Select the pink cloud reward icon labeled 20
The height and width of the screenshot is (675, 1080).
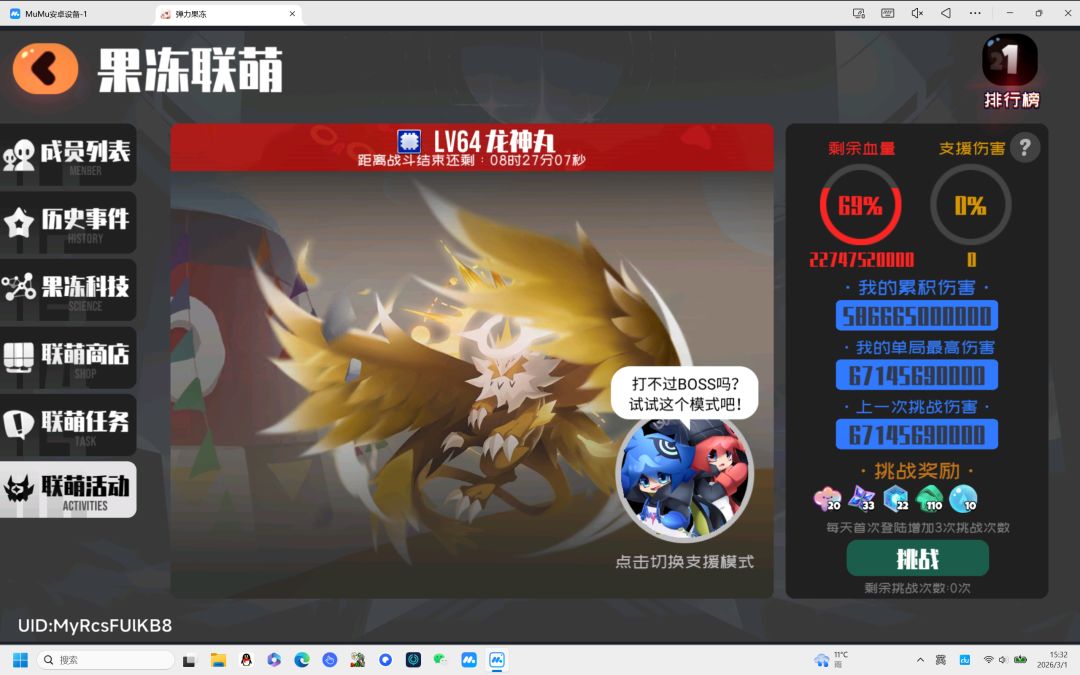click(x=827, y=499)
